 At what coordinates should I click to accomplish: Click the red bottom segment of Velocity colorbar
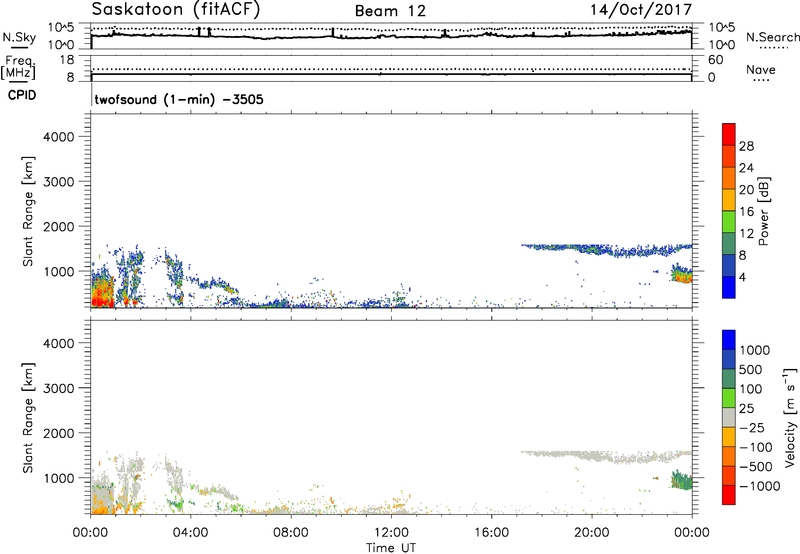[x=729, y=495]
